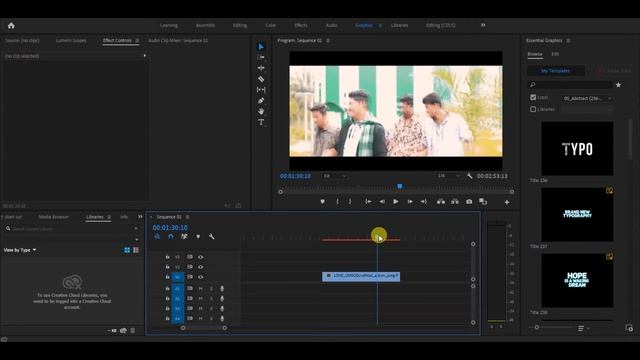This screenshot has height=360, width=640.
Task: Open Program Monitor wrench settings
Action: click(x=469, y=176)
